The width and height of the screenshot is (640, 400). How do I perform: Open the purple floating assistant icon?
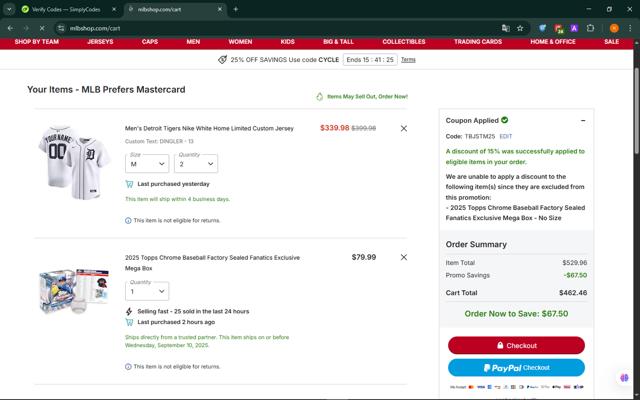pyautogui.click(x=624, y=378)
